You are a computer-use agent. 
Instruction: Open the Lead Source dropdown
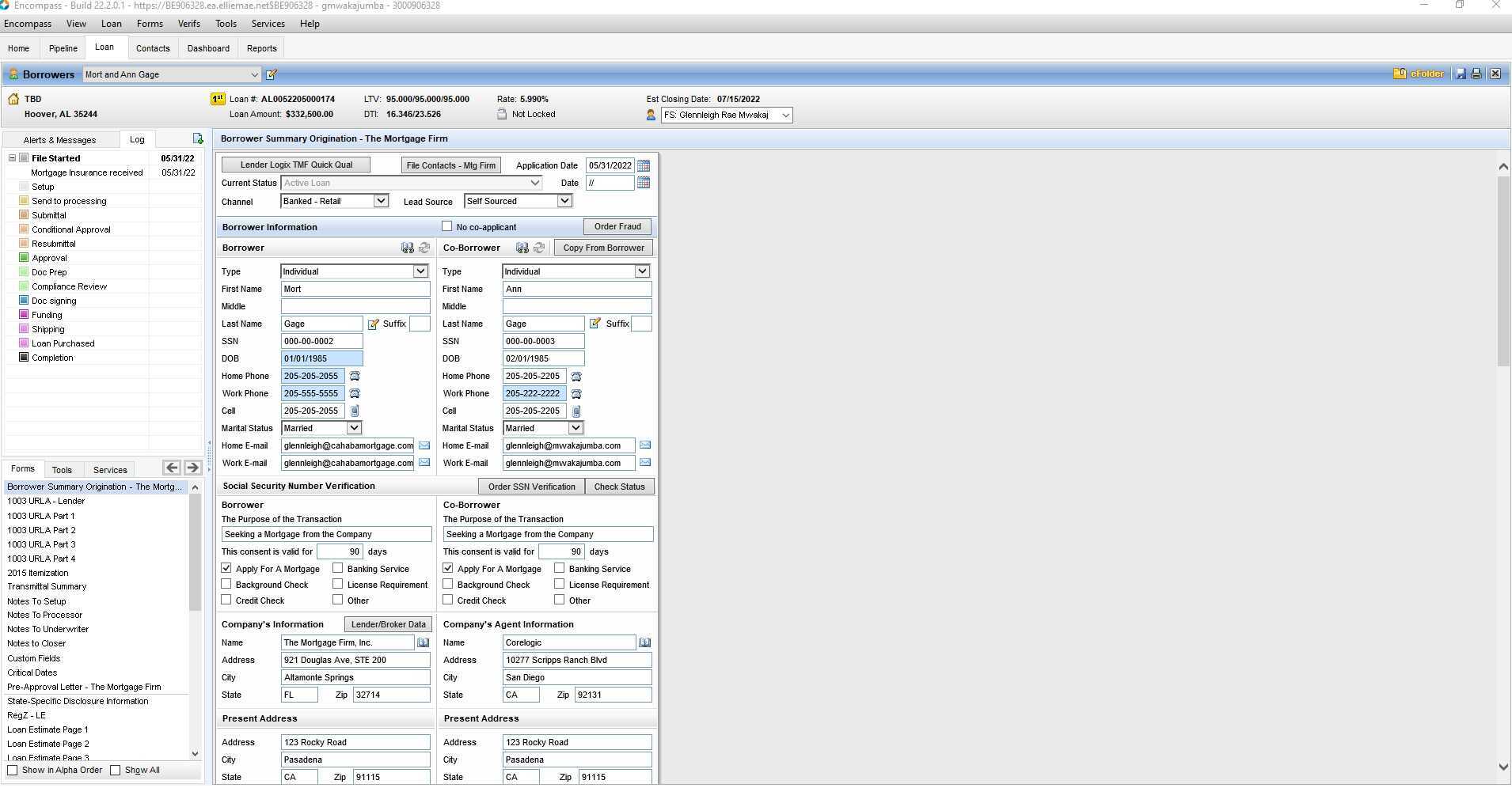[x=564, y=200]
